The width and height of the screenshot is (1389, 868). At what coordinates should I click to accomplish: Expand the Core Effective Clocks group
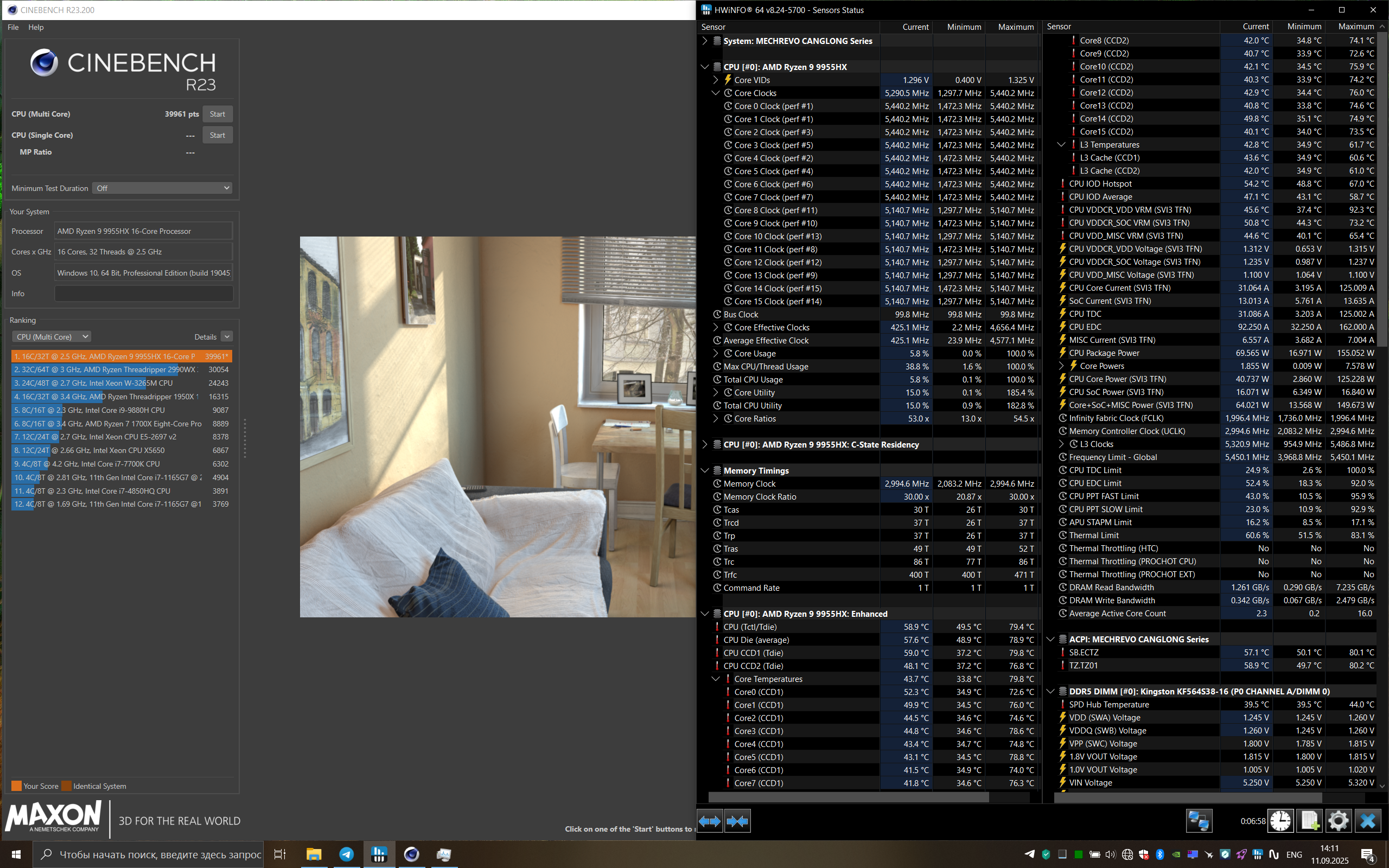(x=716, y=327)
